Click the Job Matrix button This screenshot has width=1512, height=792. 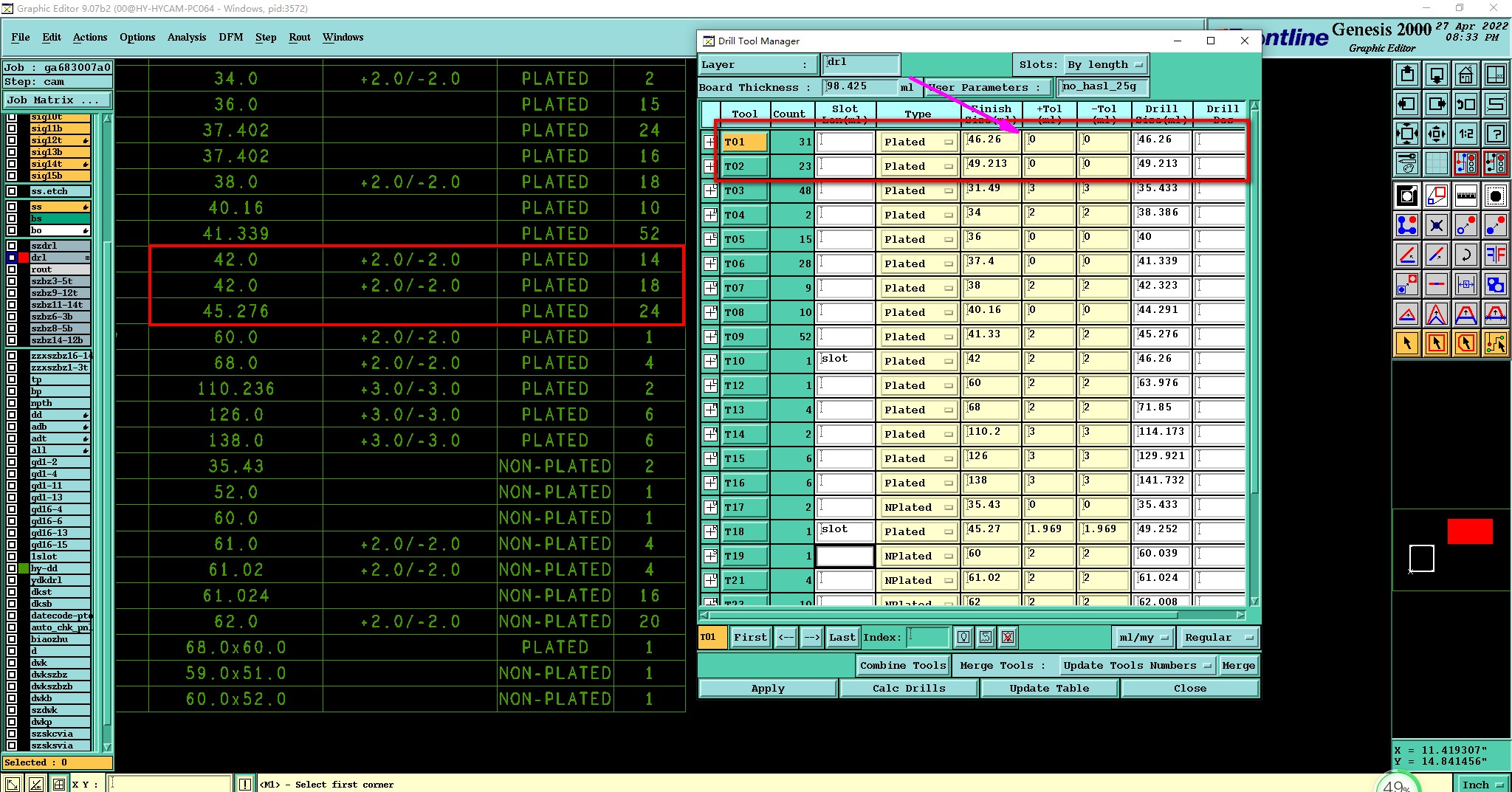[x=58, y=100]
